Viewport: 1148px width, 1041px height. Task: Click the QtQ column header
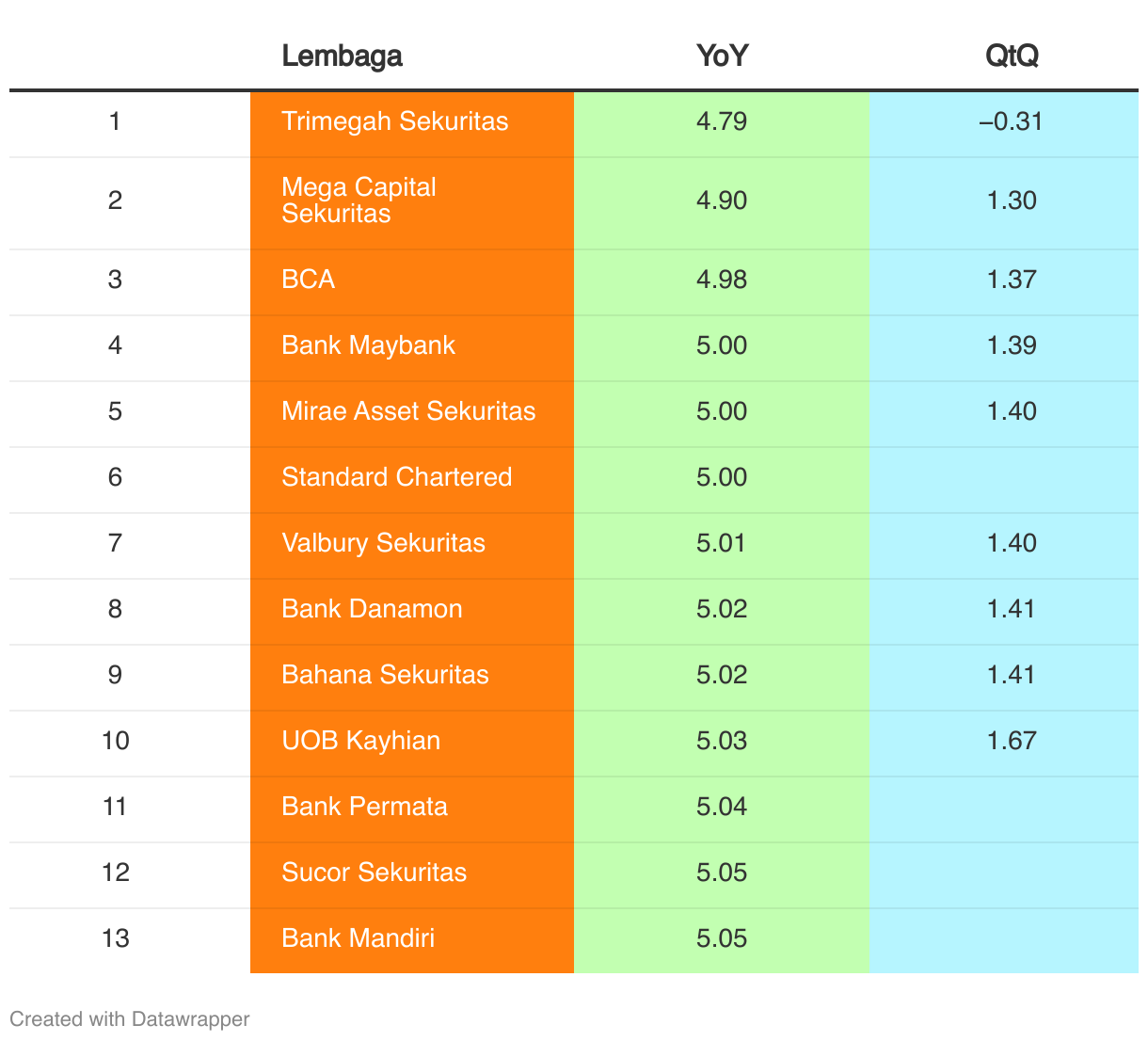[x=1012, y=56]
